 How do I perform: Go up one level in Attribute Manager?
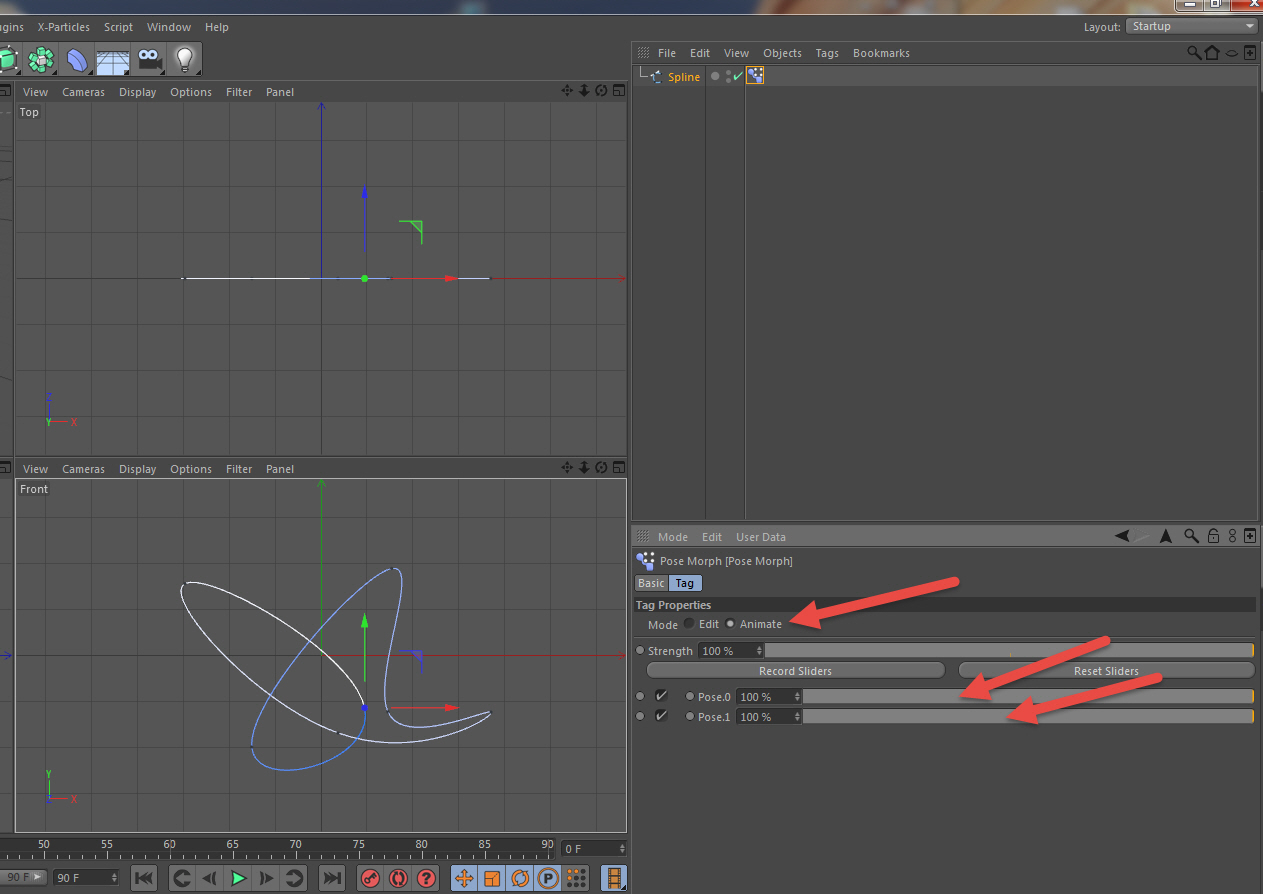pos(1166,536)
